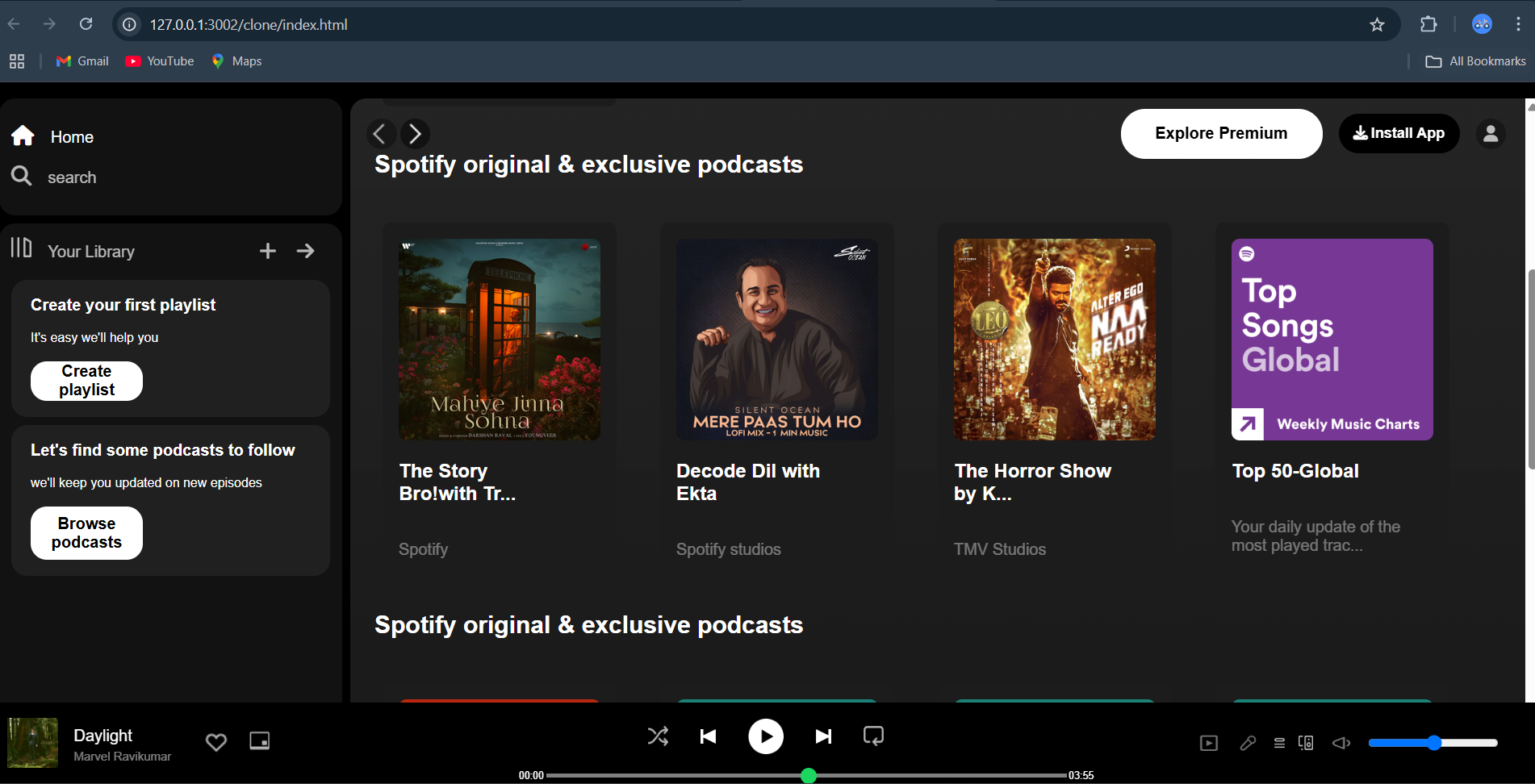This screenshot has width=1535, height=784.
Task: Open Gmail bookmark
Action: (x=82, y=61)
